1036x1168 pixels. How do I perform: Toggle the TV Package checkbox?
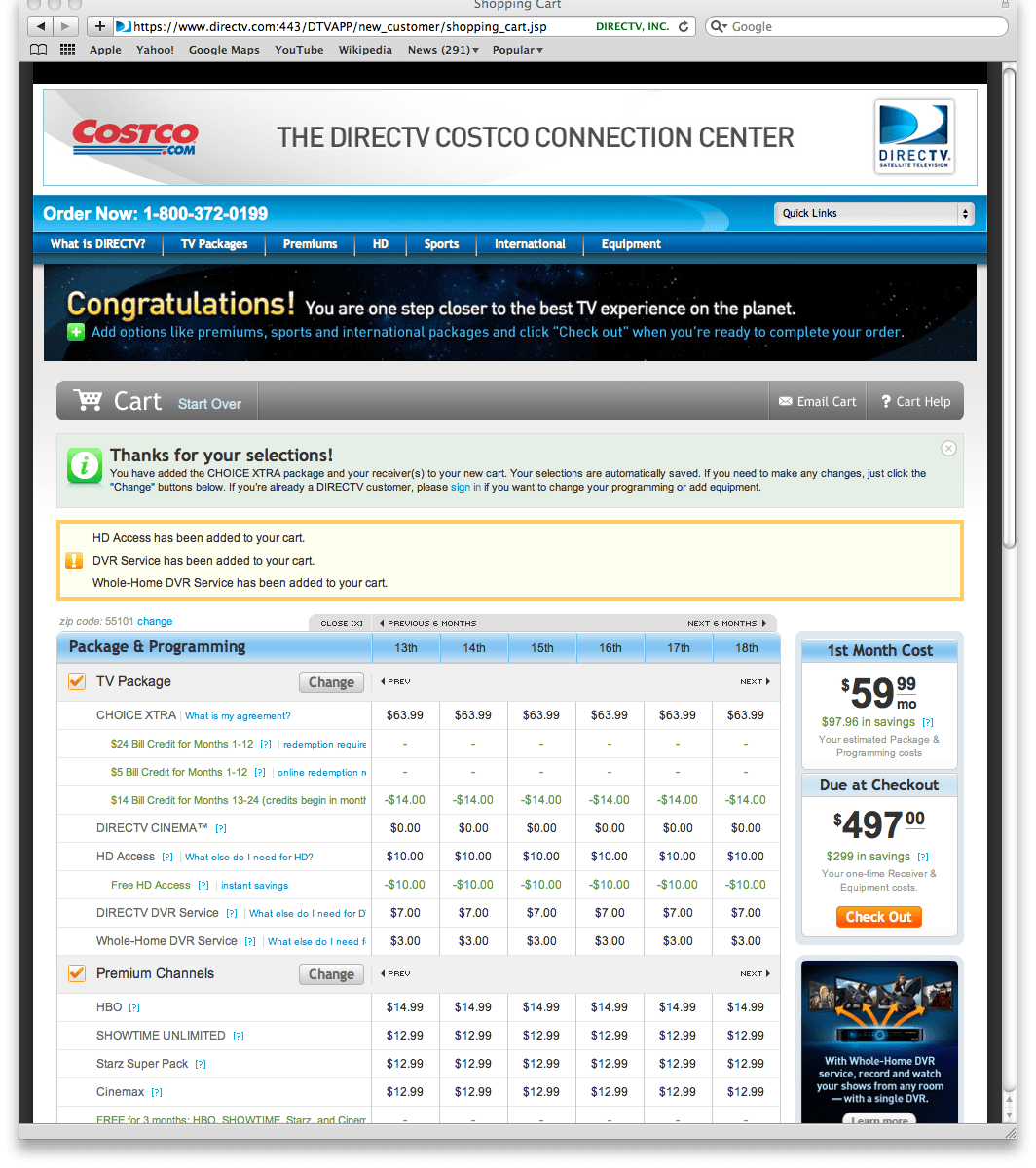tap(76, 681)
